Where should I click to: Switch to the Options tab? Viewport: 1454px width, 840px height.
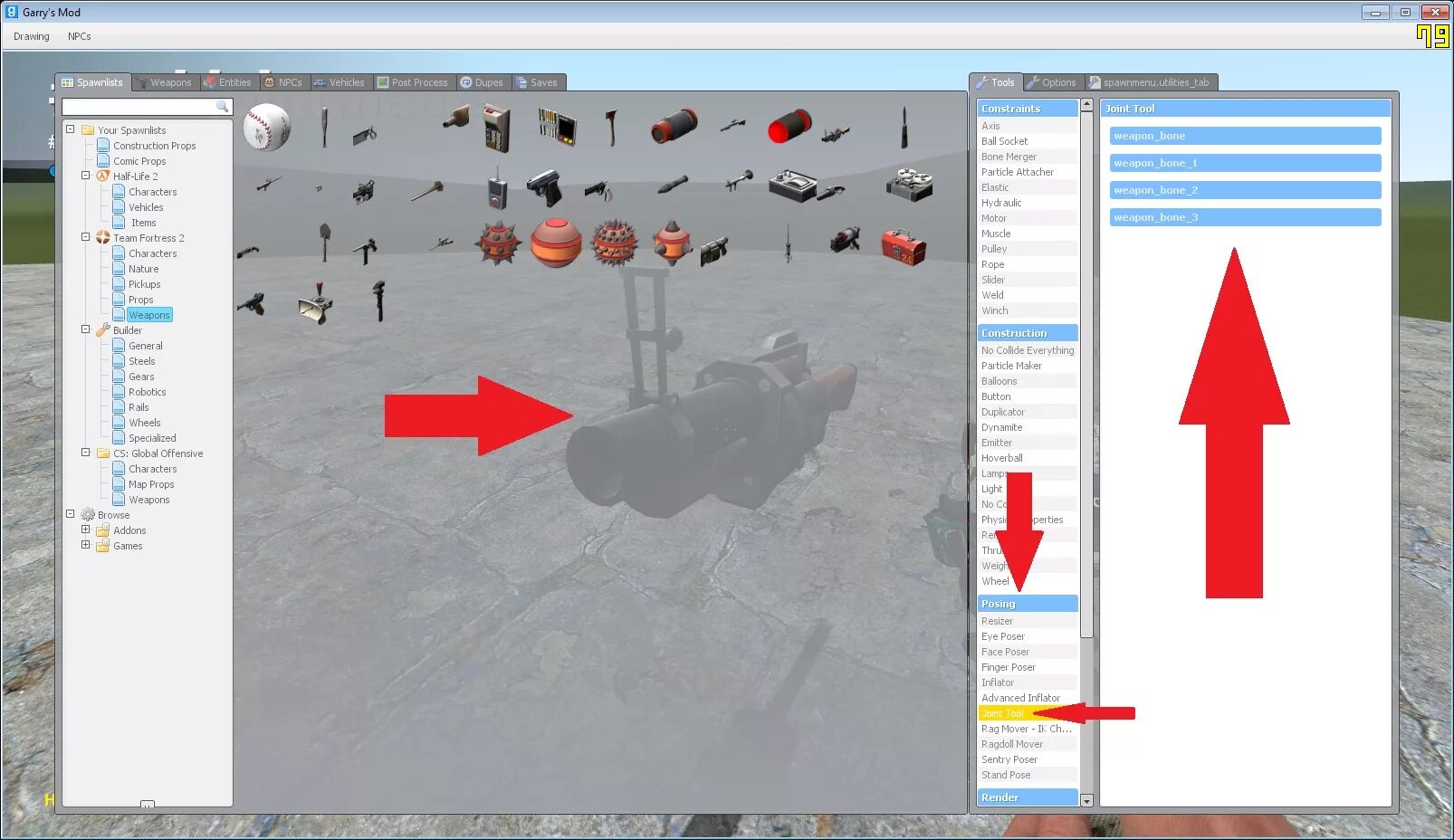point(1053,82)
